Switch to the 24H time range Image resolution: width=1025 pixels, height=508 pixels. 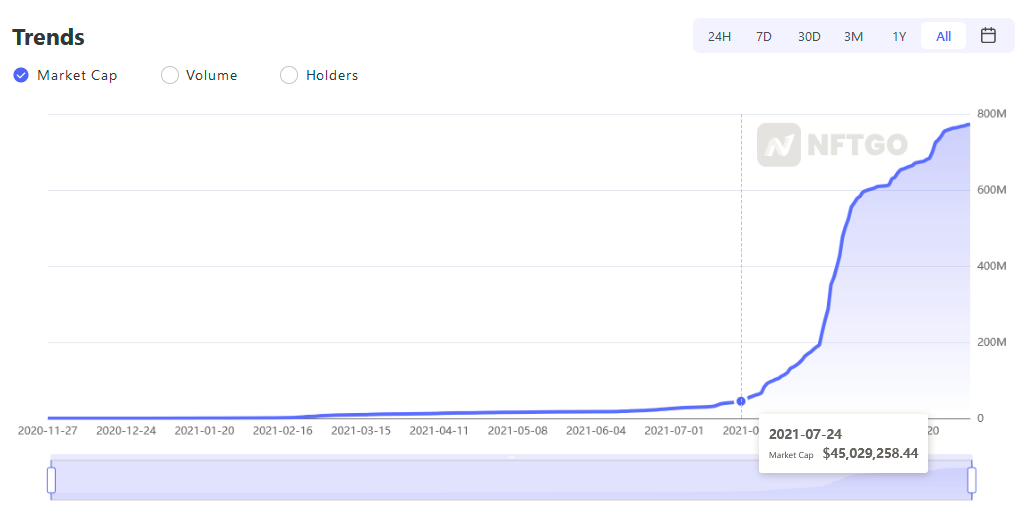click(719, 36)
